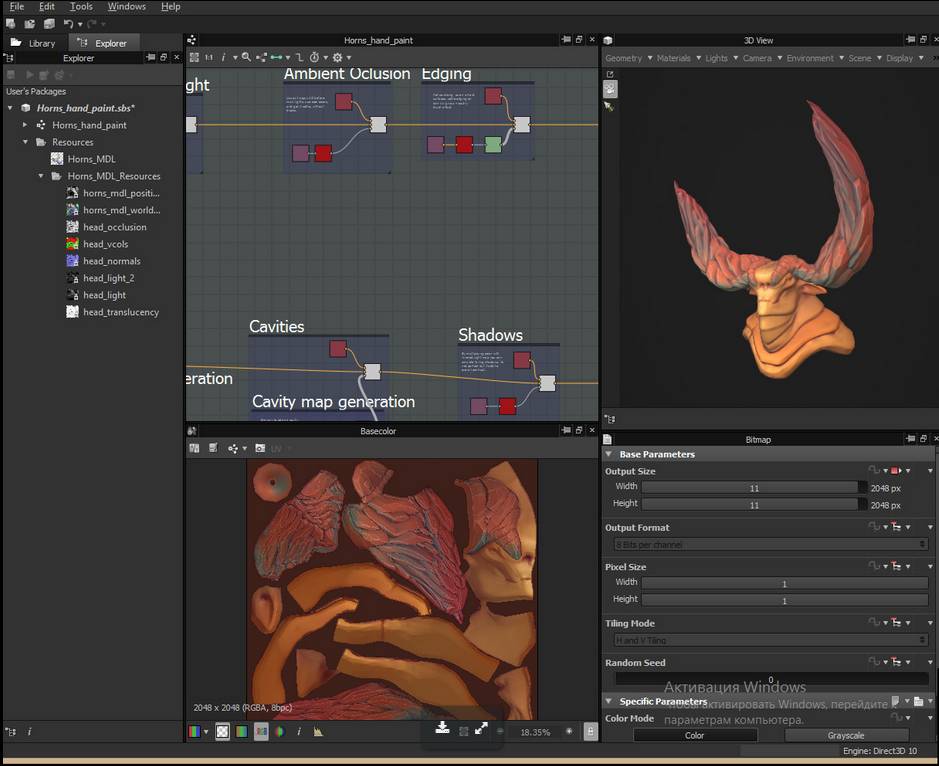Click the timer icon in graph toolbar
The image size is (939, 766).
coord(314,58)
